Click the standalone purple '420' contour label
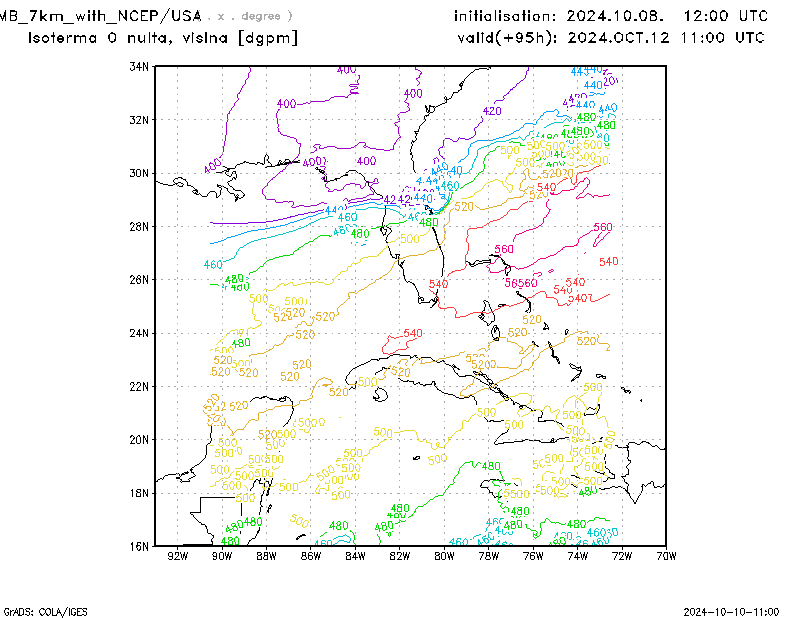800x618 pixels. tap(492, 111)
